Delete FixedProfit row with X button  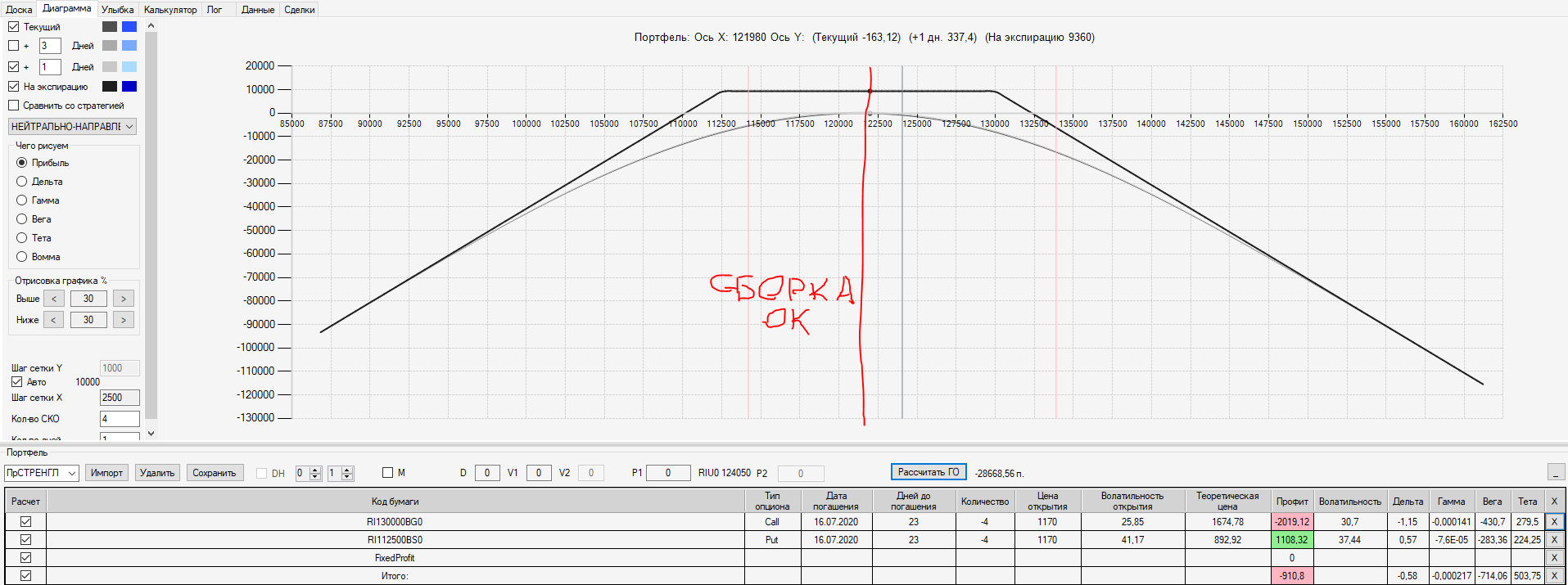pyautogui.click(x=1554, y=558)
